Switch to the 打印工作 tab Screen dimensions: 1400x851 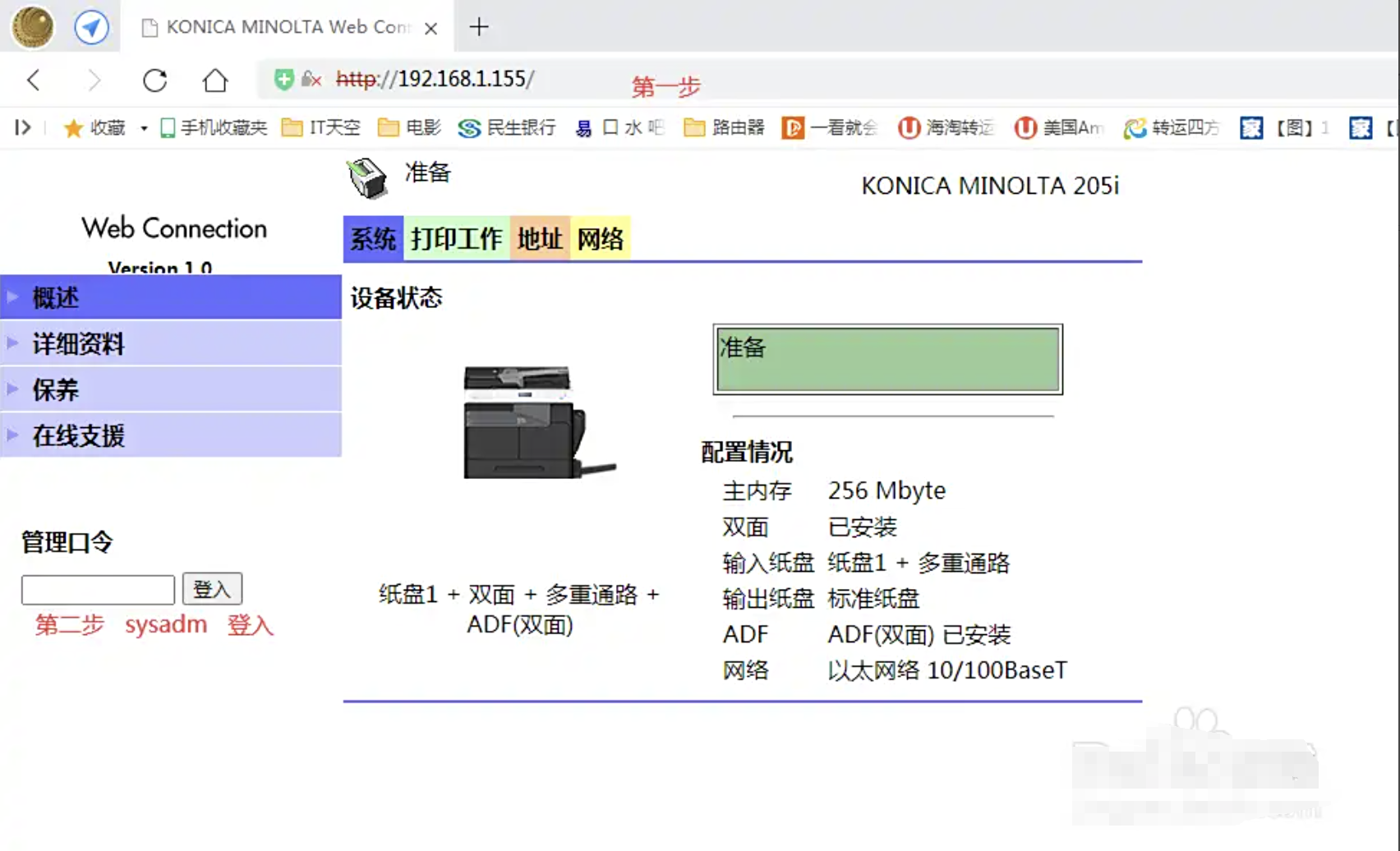457,239
